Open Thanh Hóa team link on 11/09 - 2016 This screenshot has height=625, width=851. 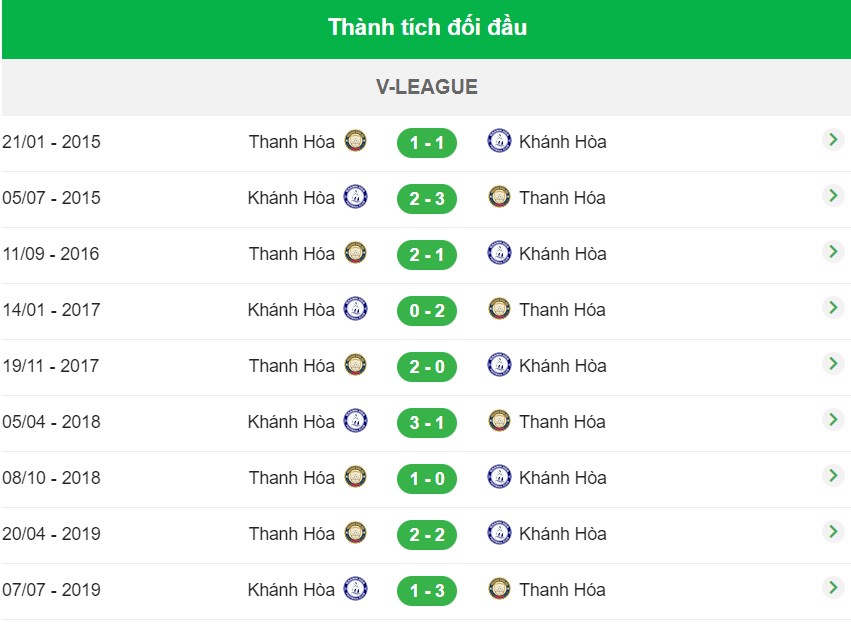click(x=292, y=253)
